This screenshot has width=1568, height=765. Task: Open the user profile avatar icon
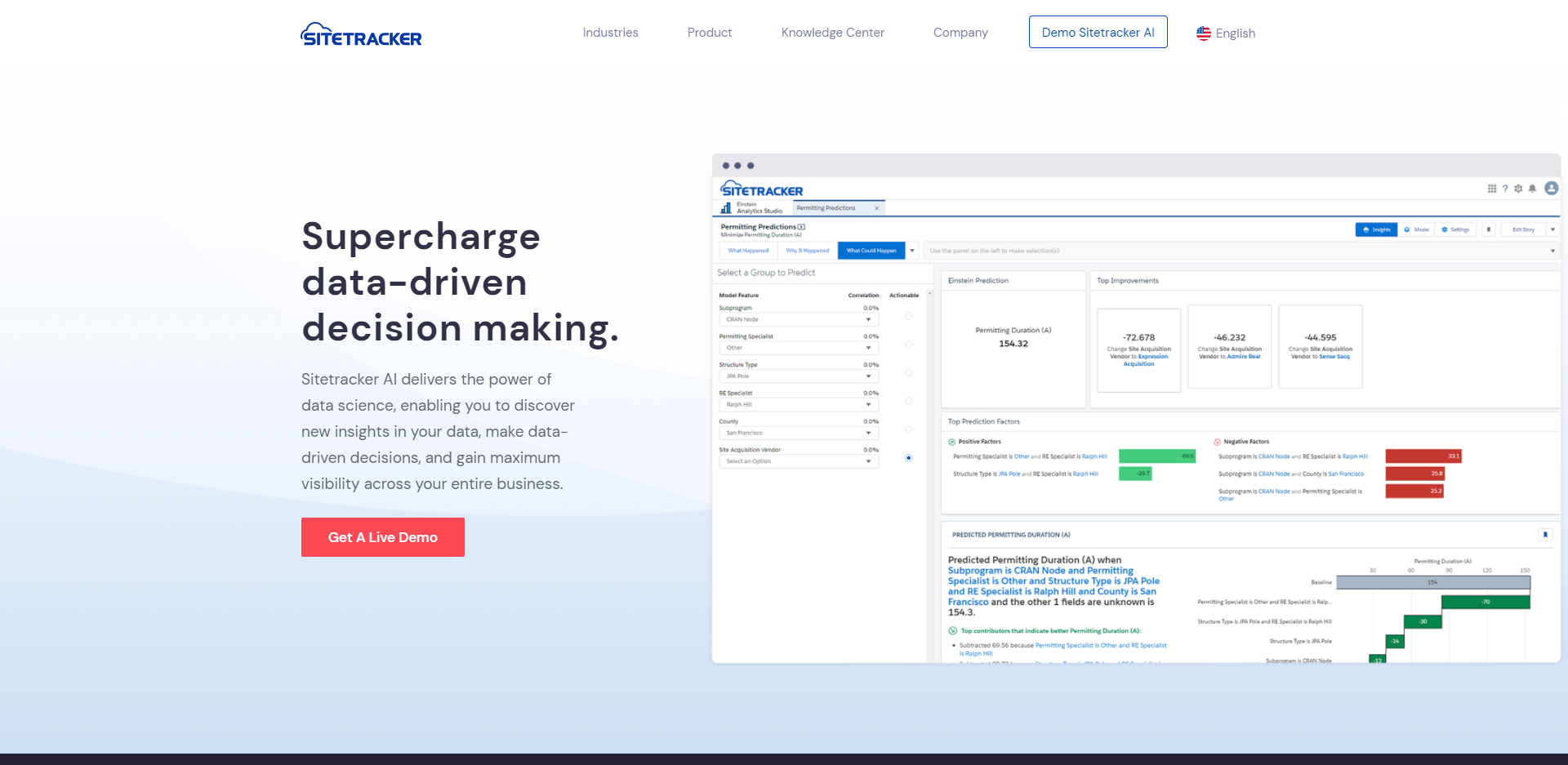point(1552,189)
